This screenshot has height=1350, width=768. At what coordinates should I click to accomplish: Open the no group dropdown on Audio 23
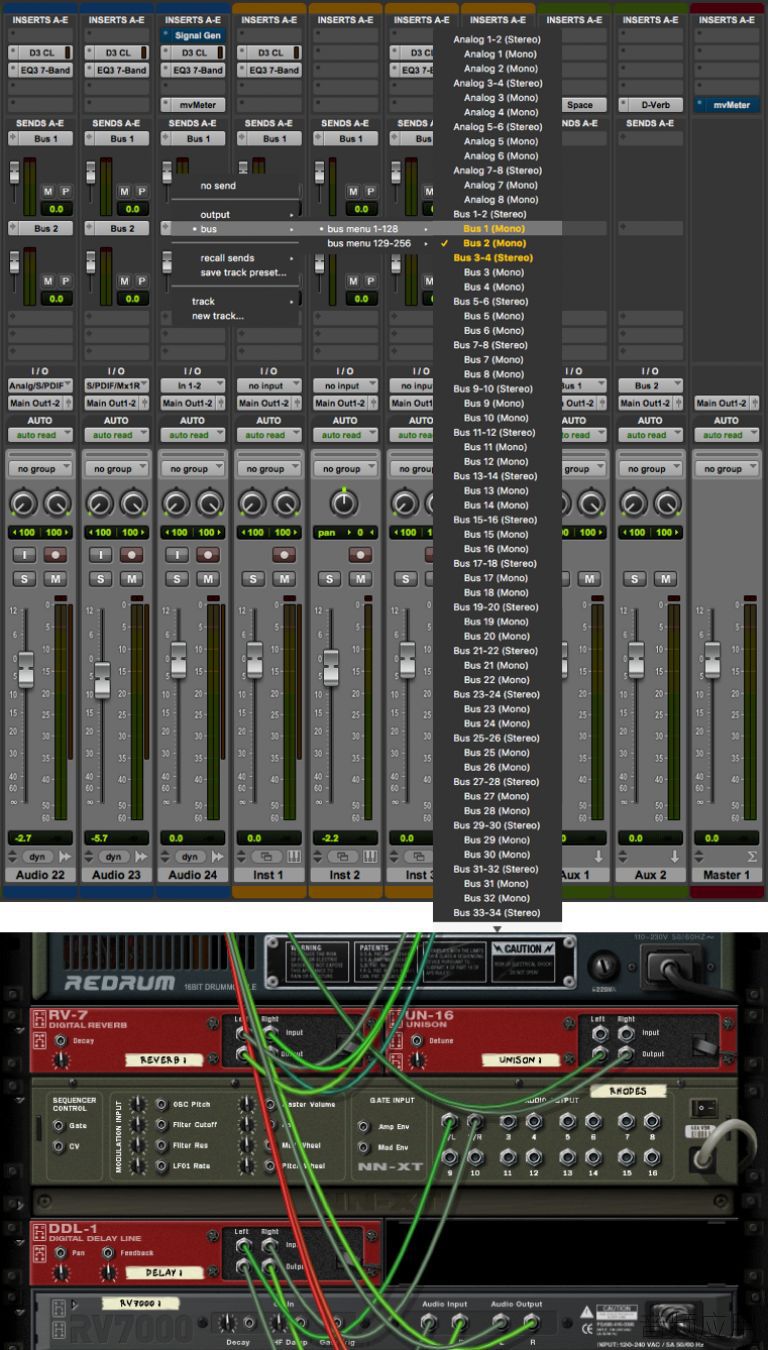[117, 468]
